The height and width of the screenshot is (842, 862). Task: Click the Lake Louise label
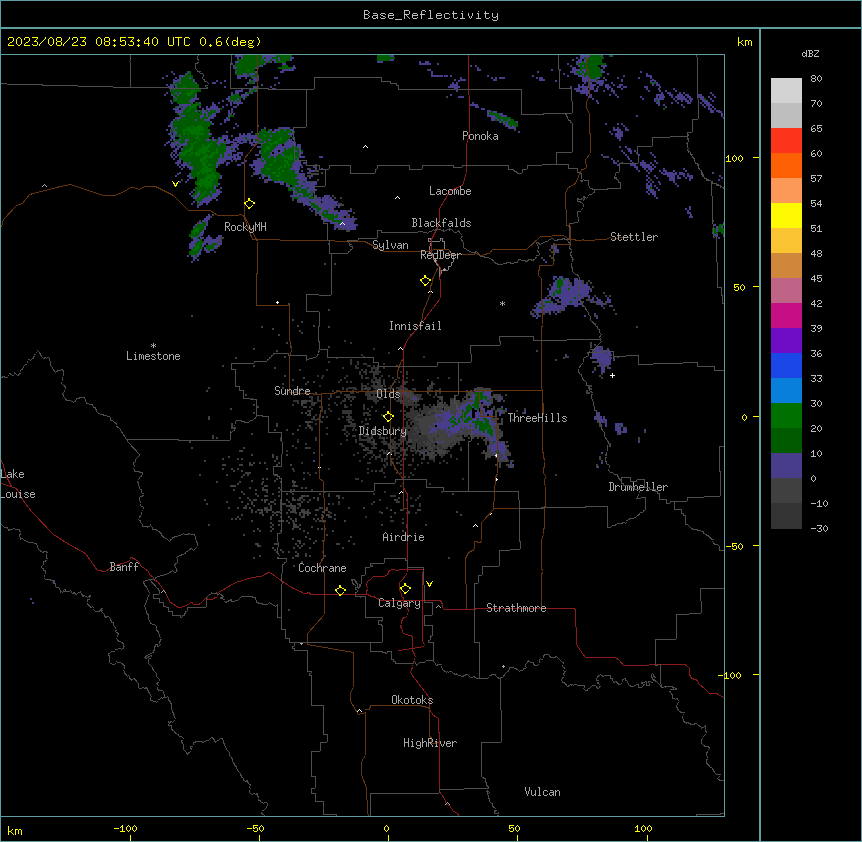16,484
